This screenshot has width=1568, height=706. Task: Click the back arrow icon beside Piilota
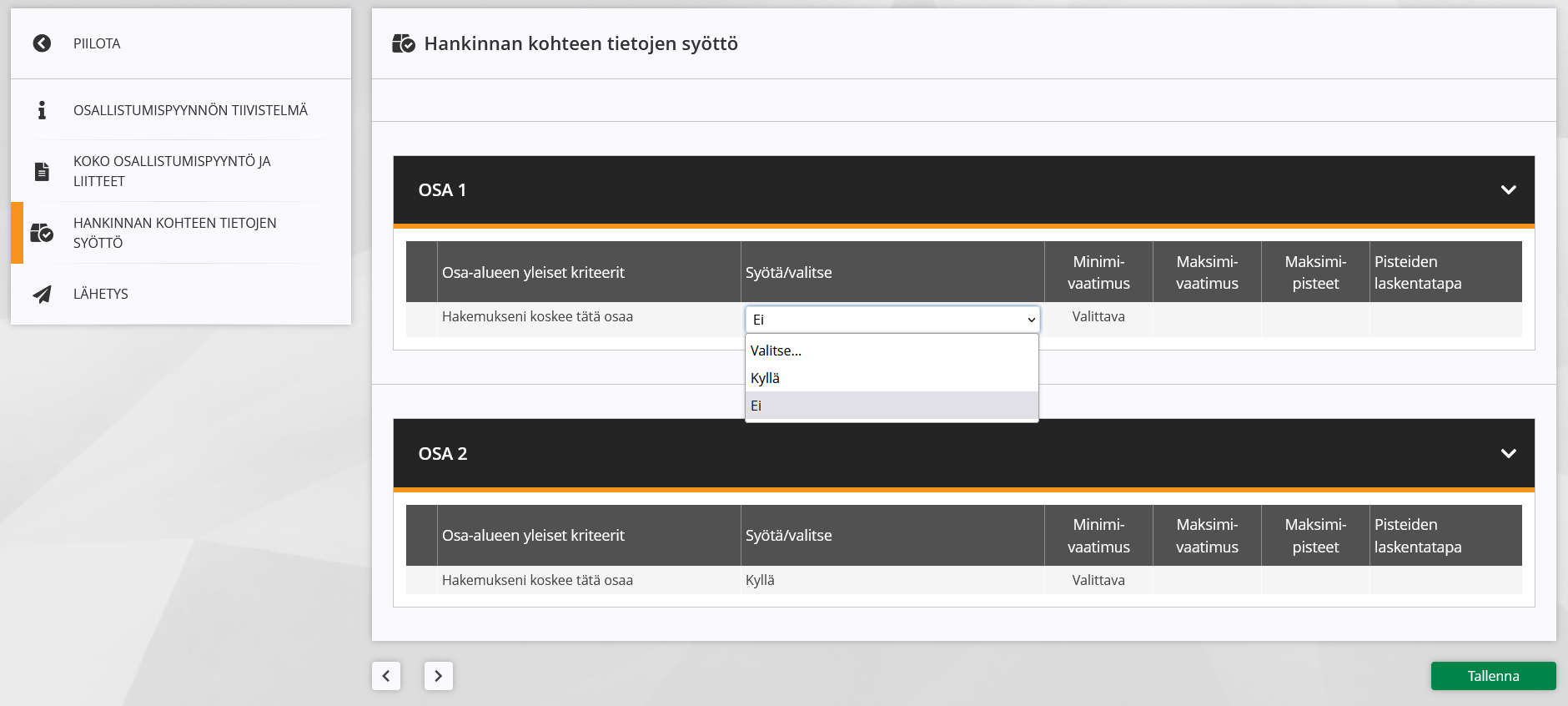(x=42, y=43)
